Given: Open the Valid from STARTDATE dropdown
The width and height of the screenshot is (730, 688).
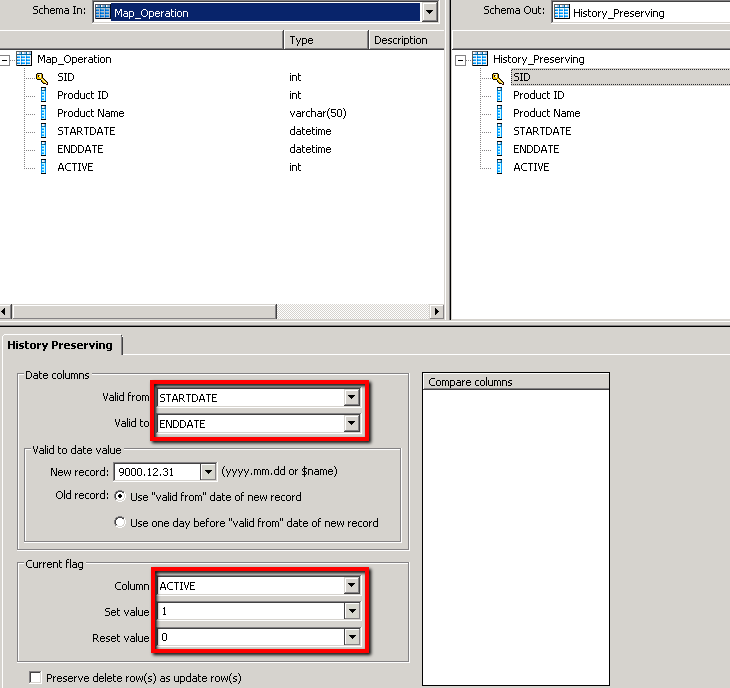Looking at the screenshot, I should 350,397.
